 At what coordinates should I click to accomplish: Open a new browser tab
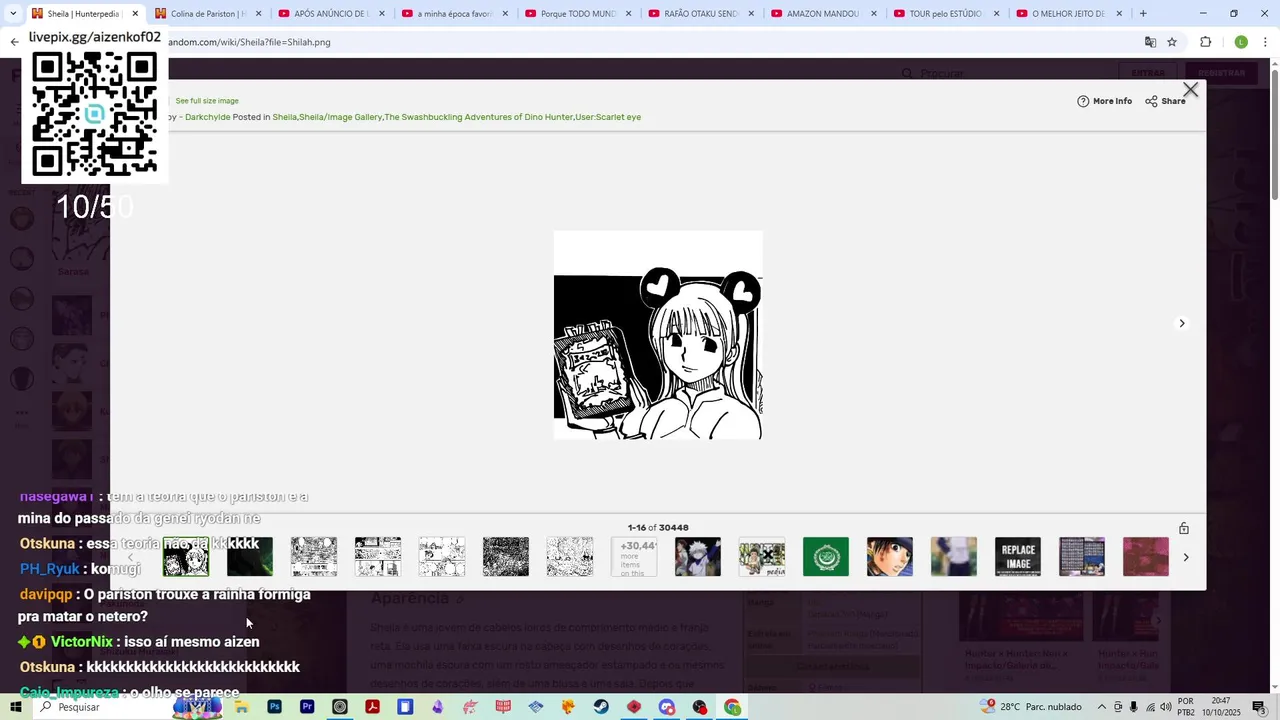click(x=1143, y=14)
